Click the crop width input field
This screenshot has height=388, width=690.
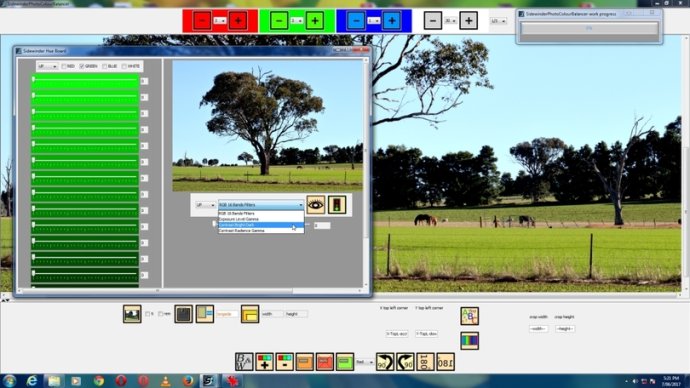pyautogui.click(x=539, y=329)
